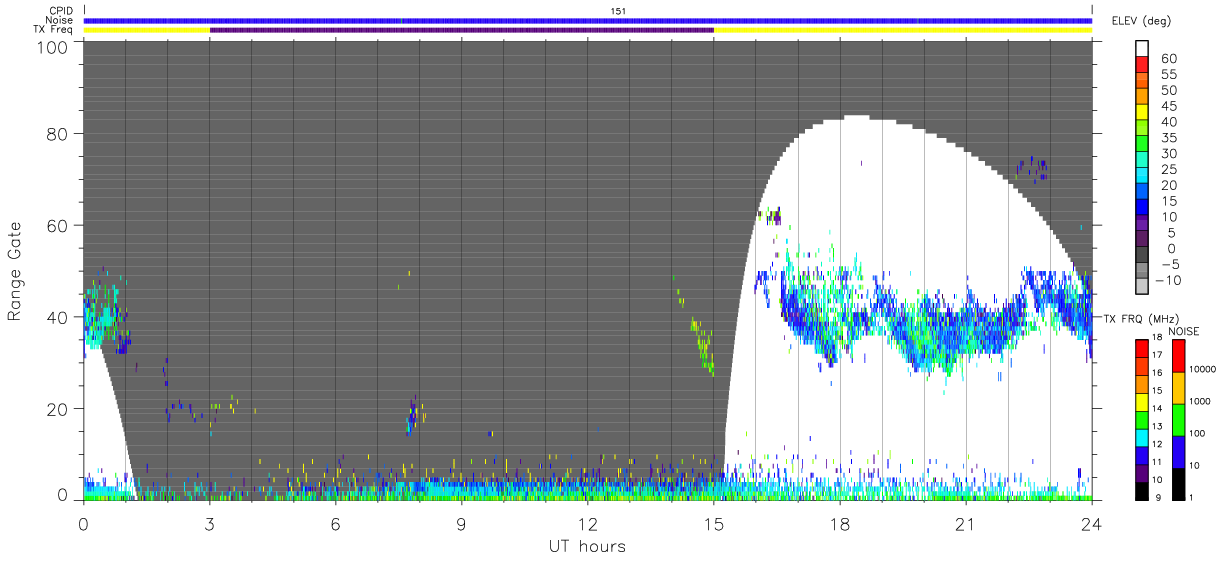Click the 30 label on ELEV scale
Image resolution: width=1228 pixels, height=567 pixels.
tap(1168, 153)
